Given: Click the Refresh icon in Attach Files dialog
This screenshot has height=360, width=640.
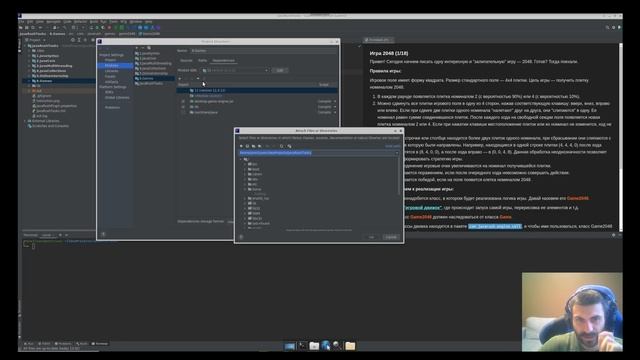Looking at the screenshot, I should point(282,146).
